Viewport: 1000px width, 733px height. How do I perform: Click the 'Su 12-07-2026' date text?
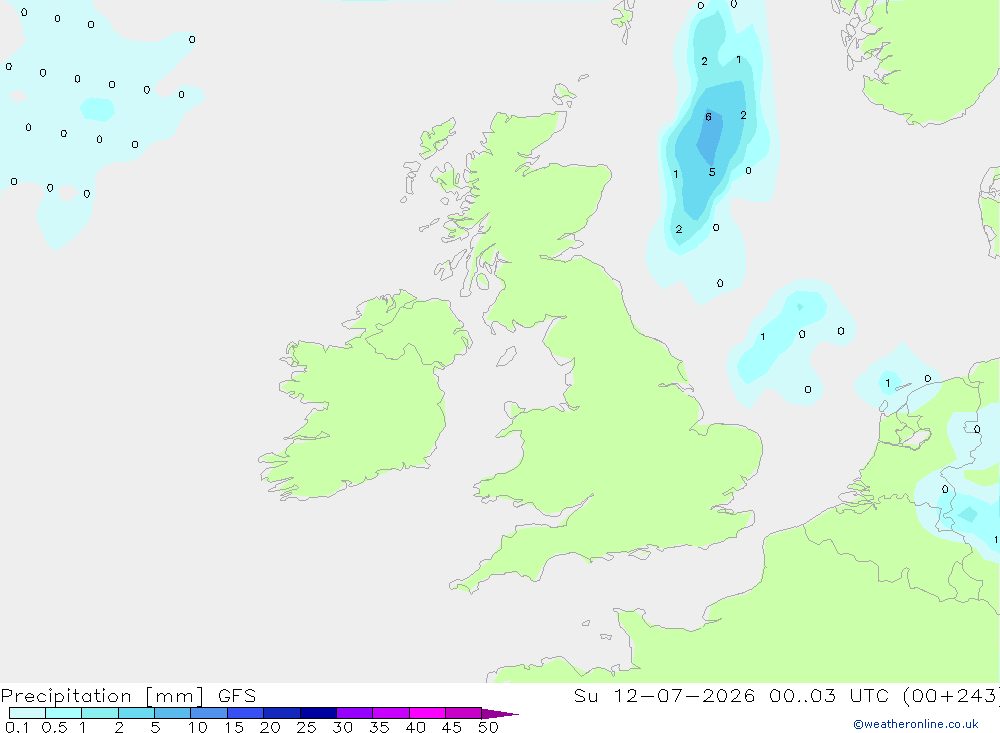click(665, 695)
